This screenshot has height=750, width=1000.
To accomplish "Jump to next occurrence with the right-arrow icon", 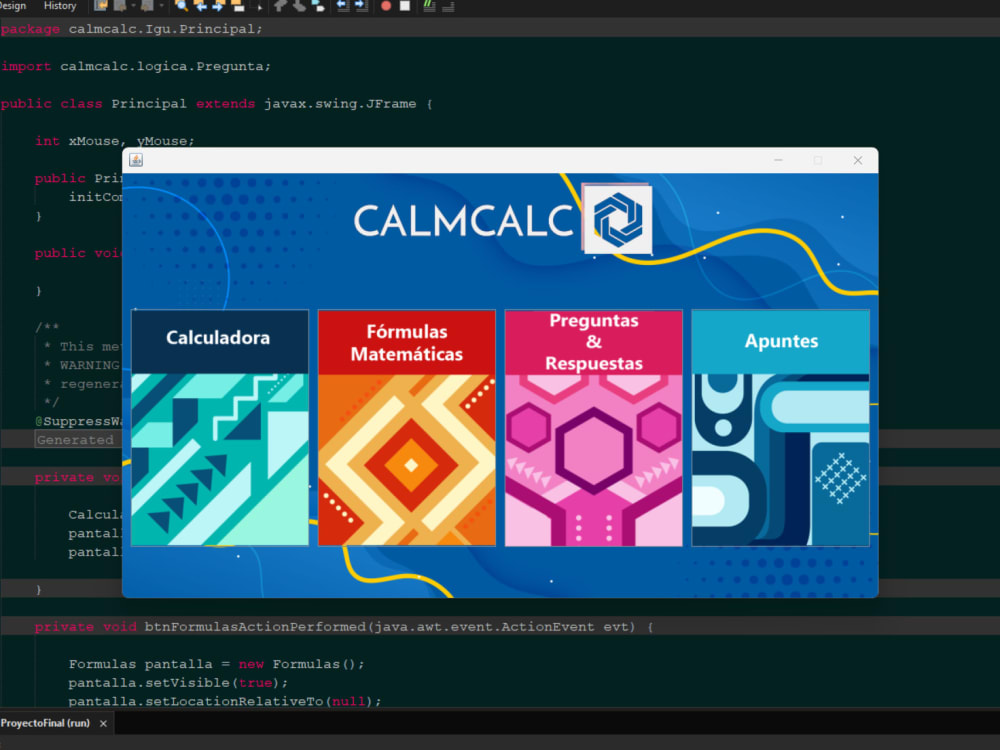I will 216,7.
